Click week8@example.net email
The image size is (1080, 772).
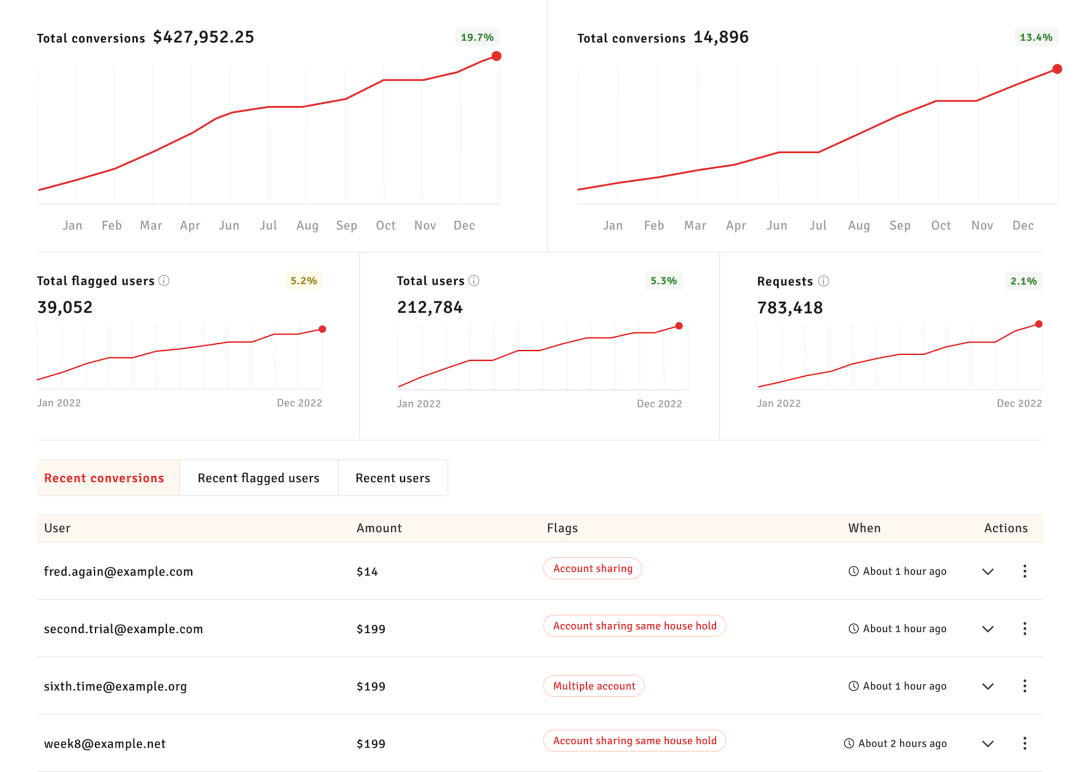pos(105,744)
